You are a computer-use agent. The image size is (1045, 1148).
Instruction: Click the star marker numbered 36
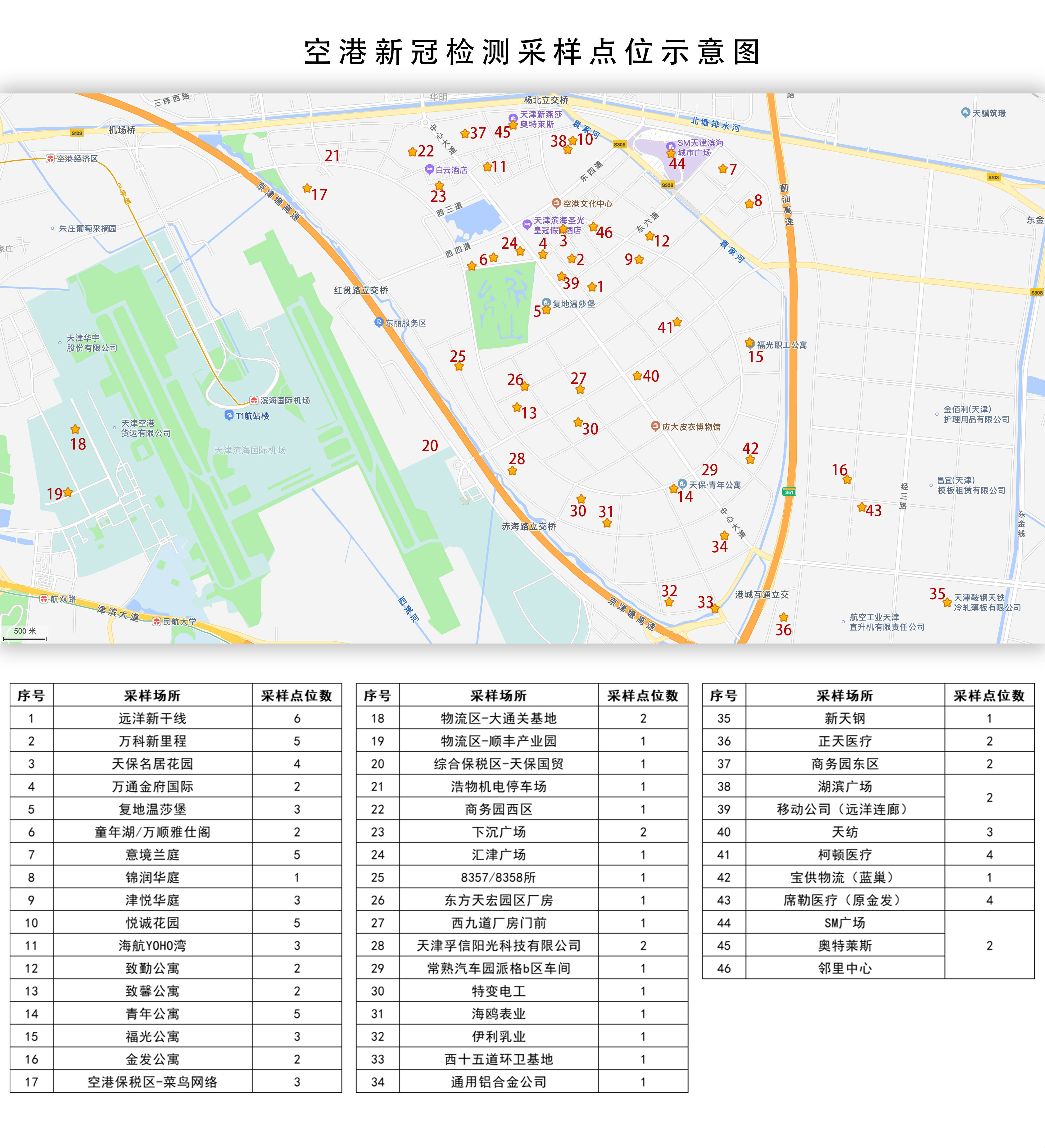point(784,617)
